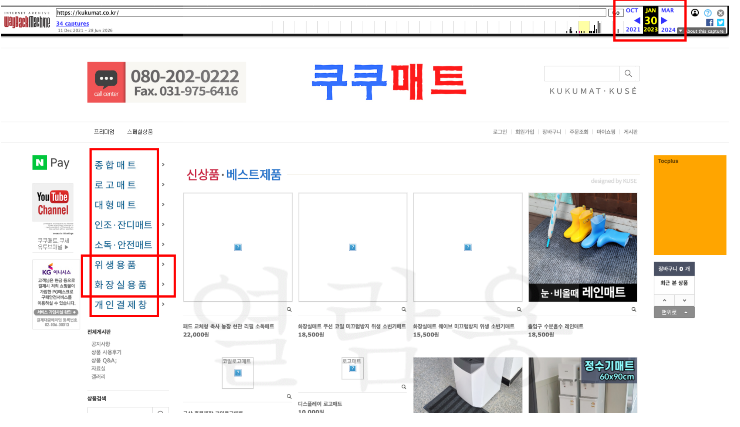Zoom magnifier under first 18,500원 product
This screenshot has width=740, height=427.
coord(404,310)
